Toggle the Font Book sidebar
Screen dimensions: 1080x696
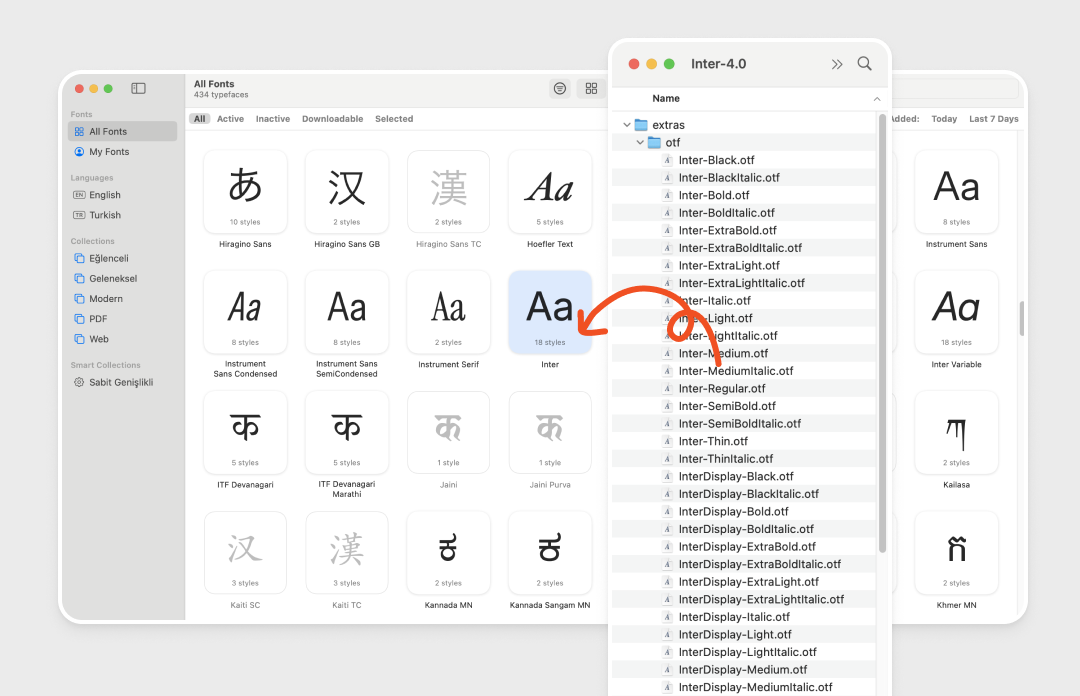(x=138, y=88)
